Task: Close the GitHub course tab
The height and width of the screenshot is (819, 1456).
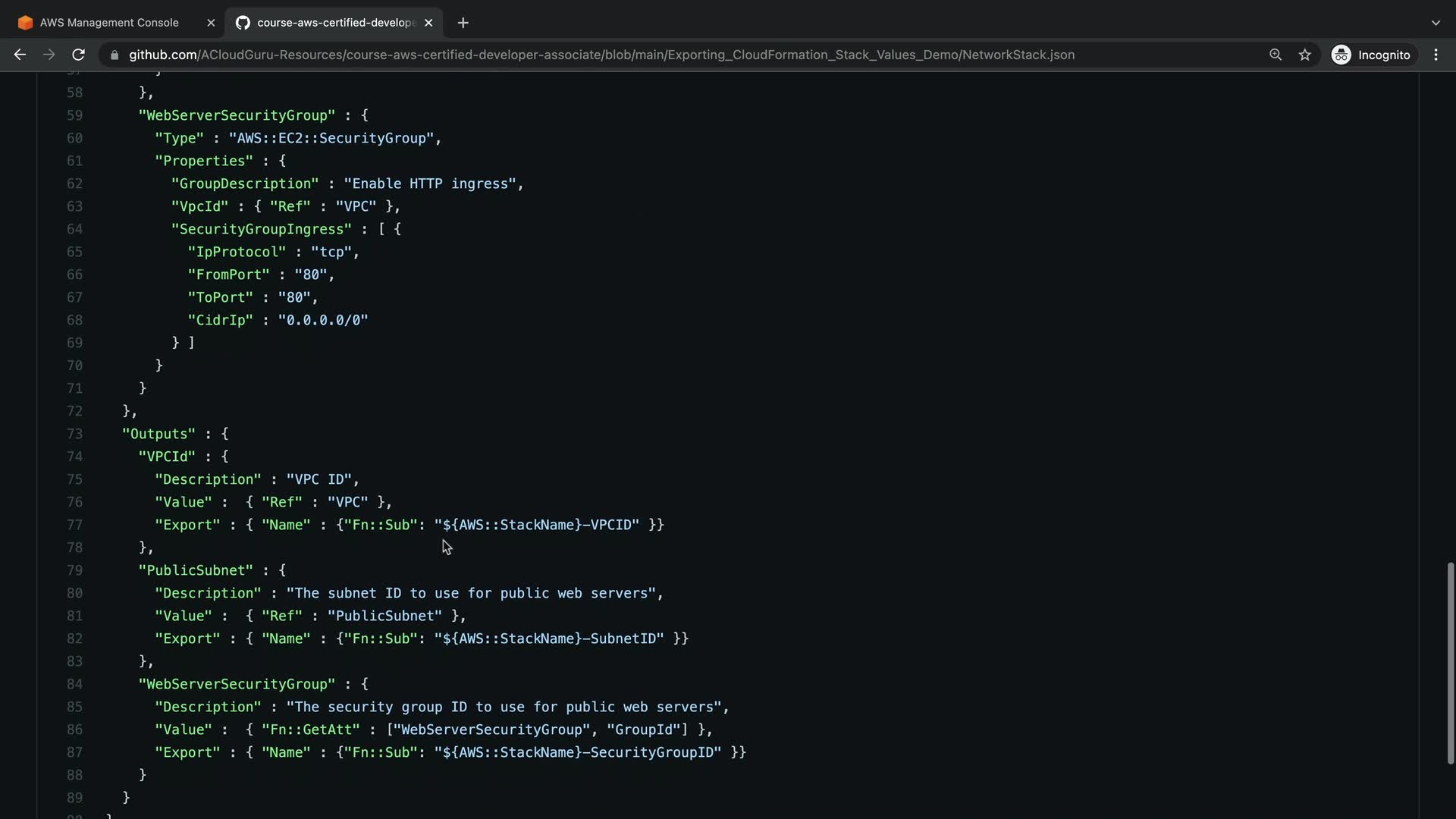Action: [x=428, y=23]
